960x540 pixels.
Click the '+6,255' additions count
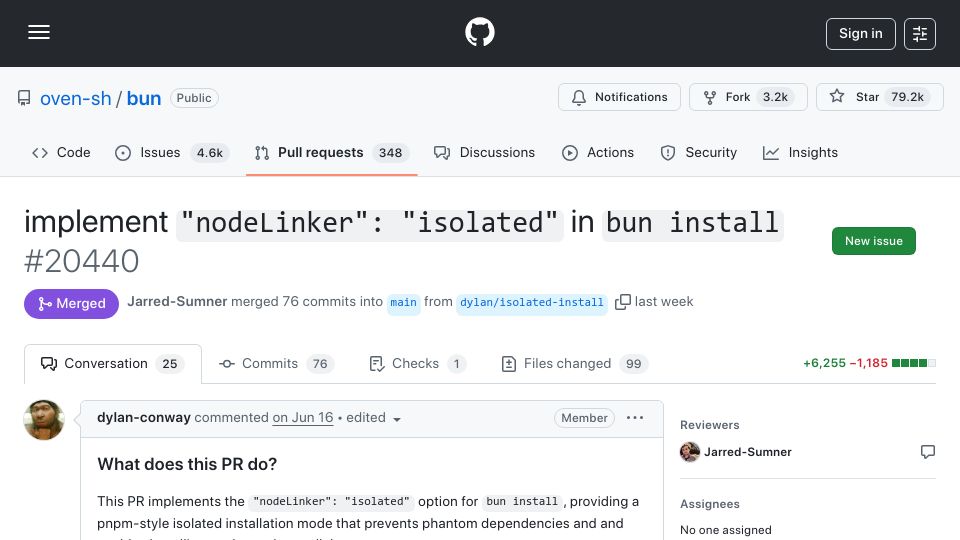point(824,363)
